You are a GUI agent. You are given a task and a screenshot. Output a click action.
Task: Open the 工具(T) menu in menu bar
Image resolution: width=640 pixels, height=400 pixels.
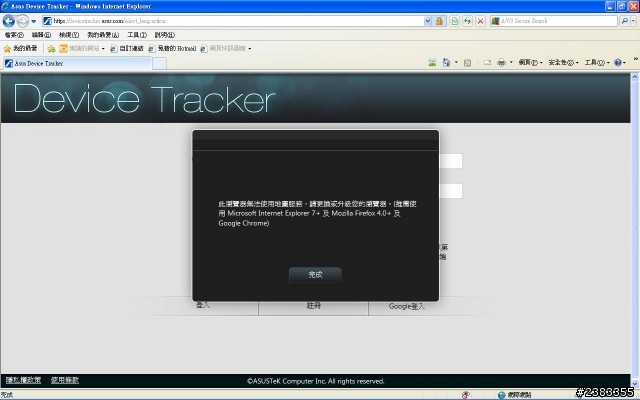pos(137,35)
